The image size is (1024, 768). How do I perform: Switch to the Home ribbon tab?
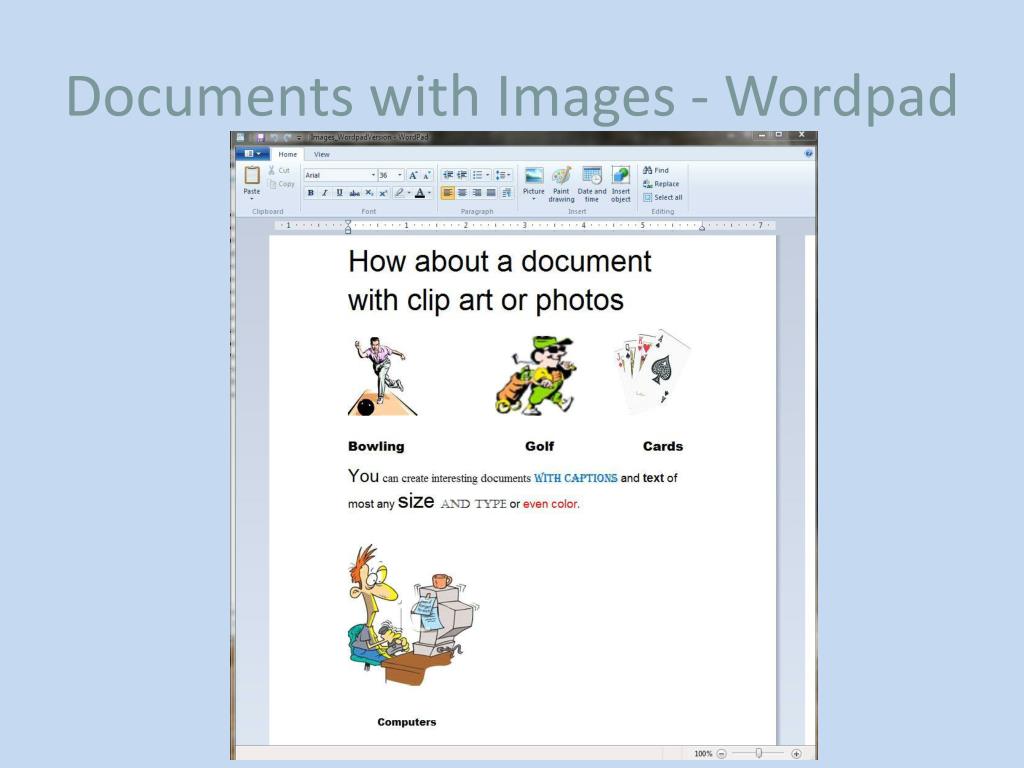pos(287,155)
